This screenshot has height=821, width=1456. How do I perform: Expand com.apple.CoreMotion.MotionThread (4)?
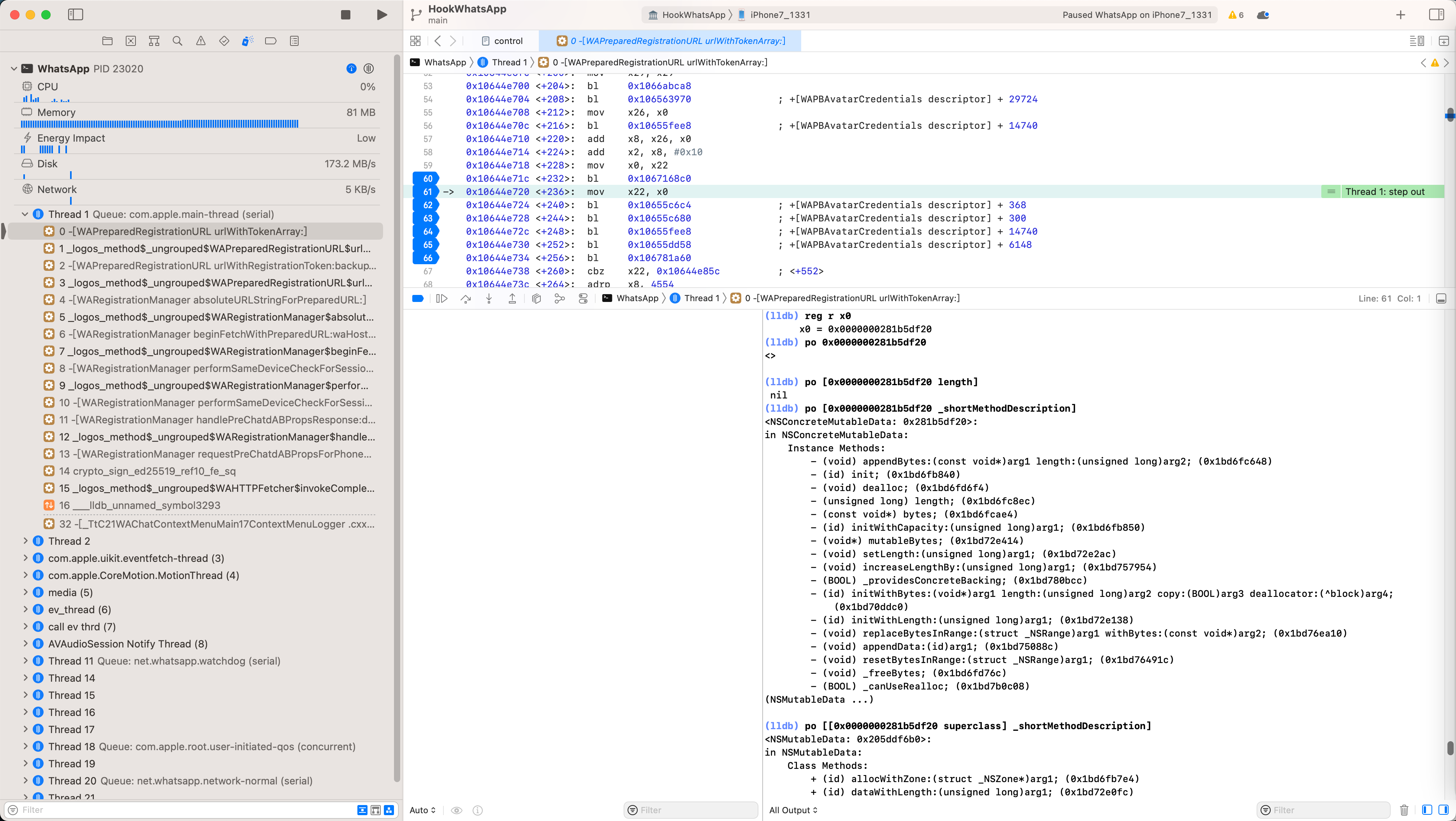click(25, 575)
